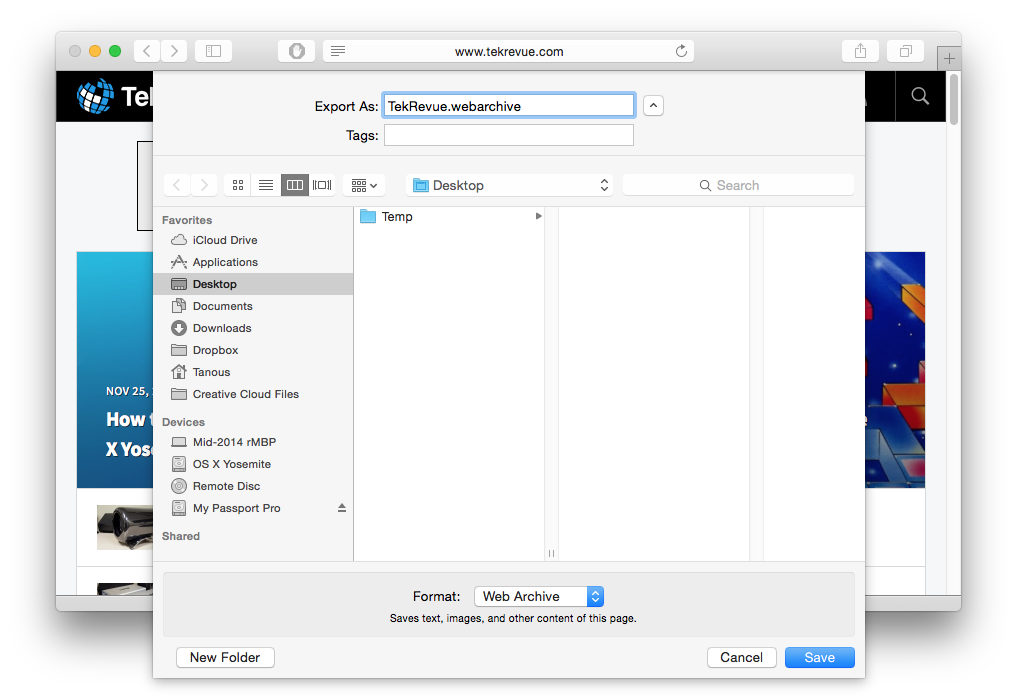Image resolution: width=1017 pixels, height=699 pixels.
Task: Click the TekRevue site search magnifier
Action: 920,96
